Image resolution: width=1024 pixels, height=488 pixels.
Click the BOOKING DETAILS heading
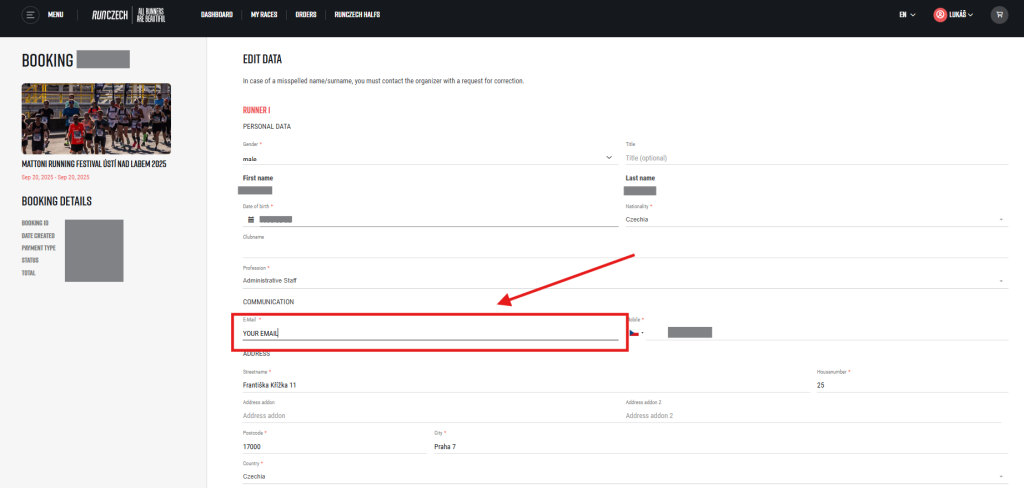coord(56,201)
